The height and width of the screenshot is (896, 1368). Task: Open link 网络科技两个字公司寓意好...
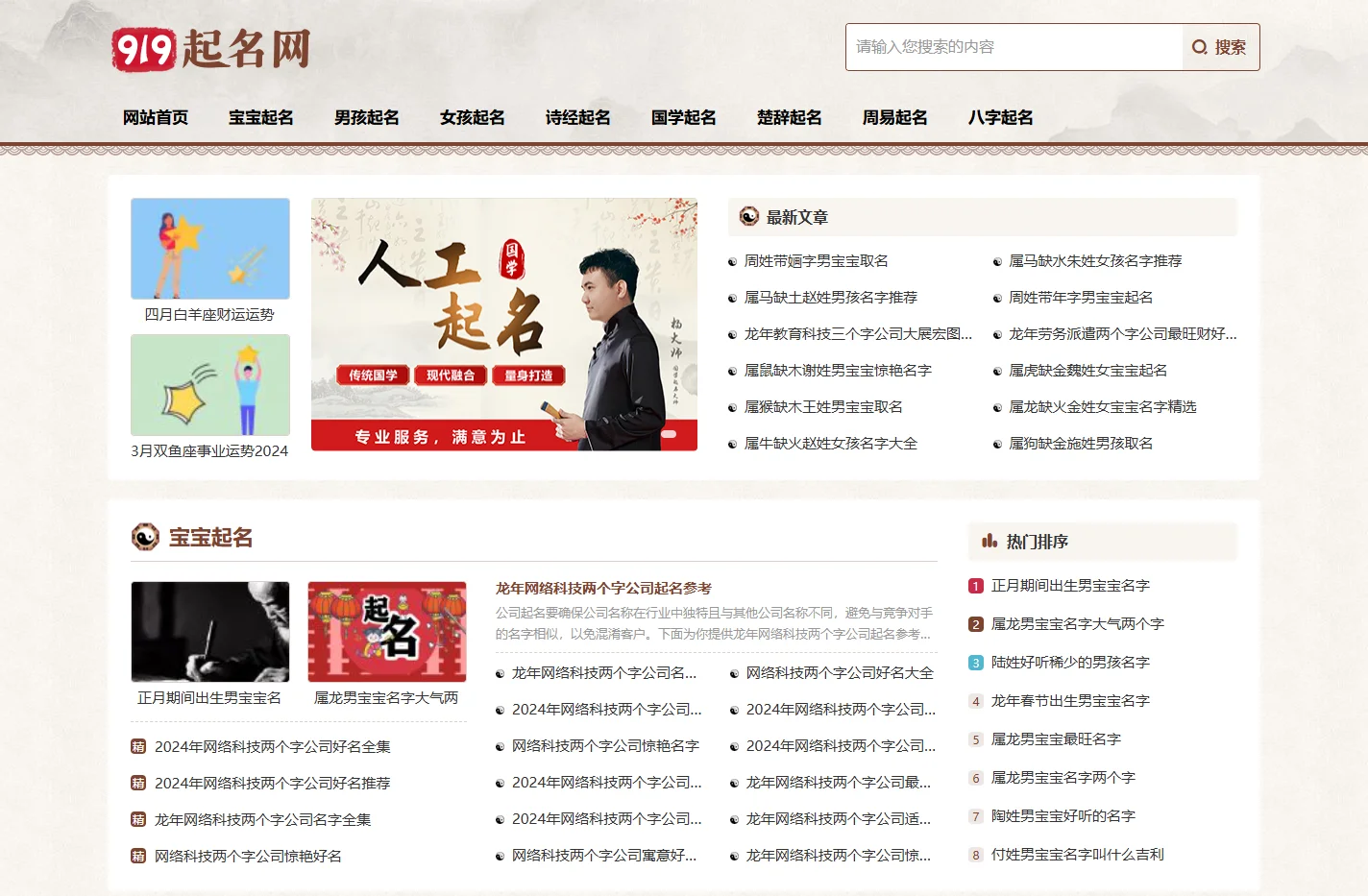tap(604, 856)
